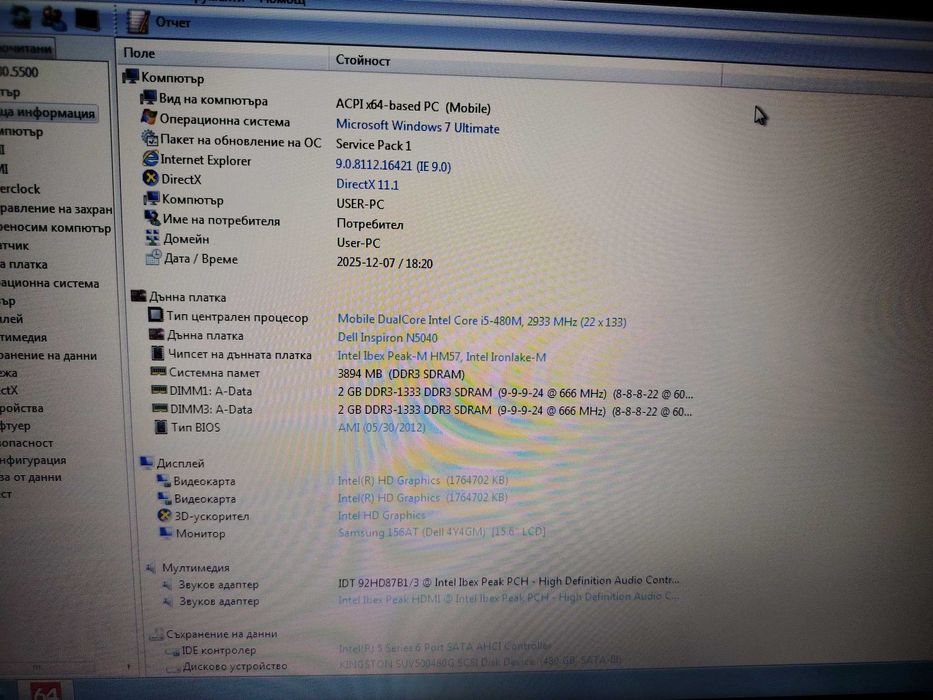Click the Дисково устройство row label
The width and height of the screenshot is (933, 700).
tap(234, 666)
